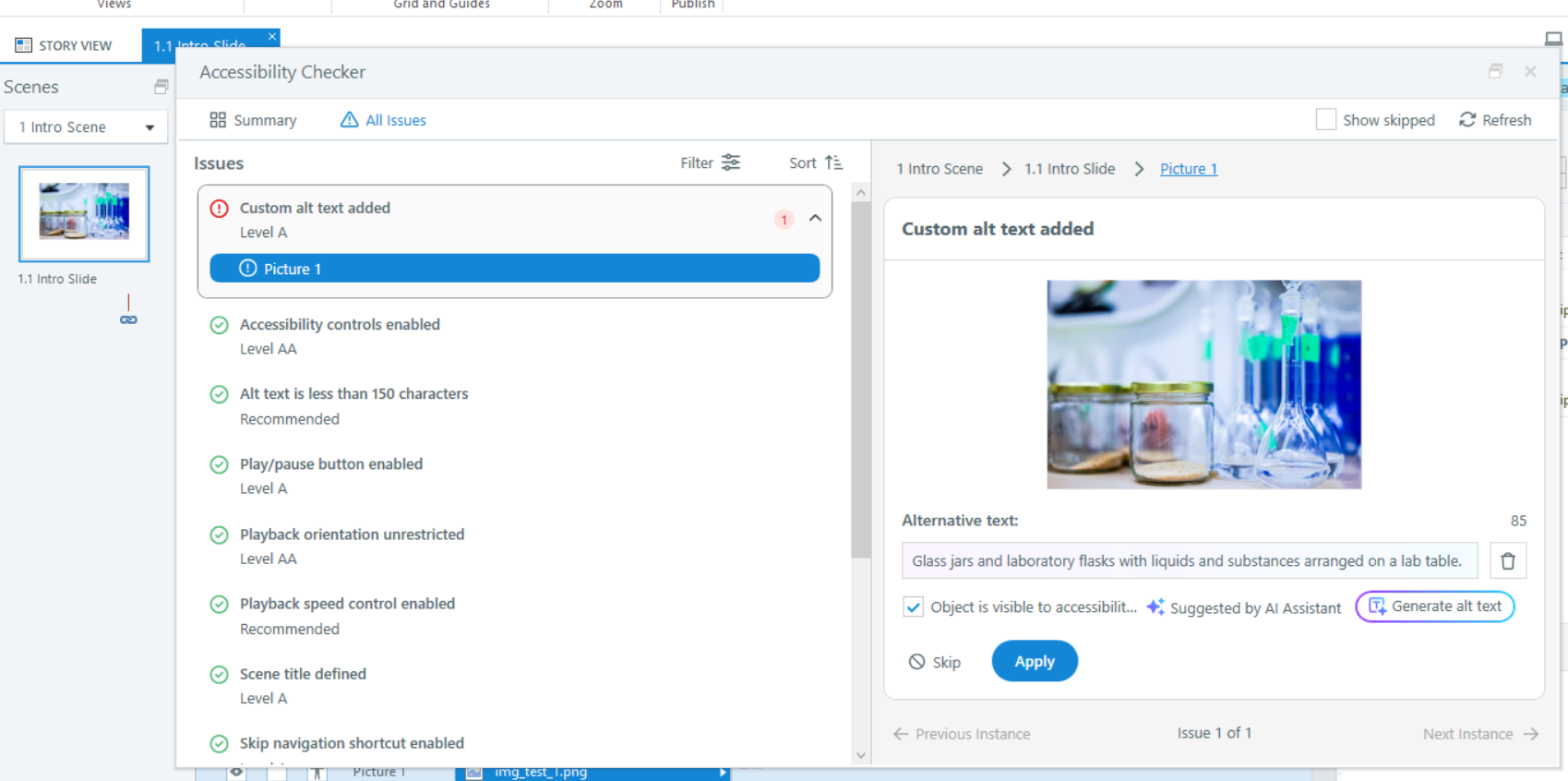Screen dimensions: 1568x781
Task: Collapse the Custom alt text added issue
Action: 815,219
